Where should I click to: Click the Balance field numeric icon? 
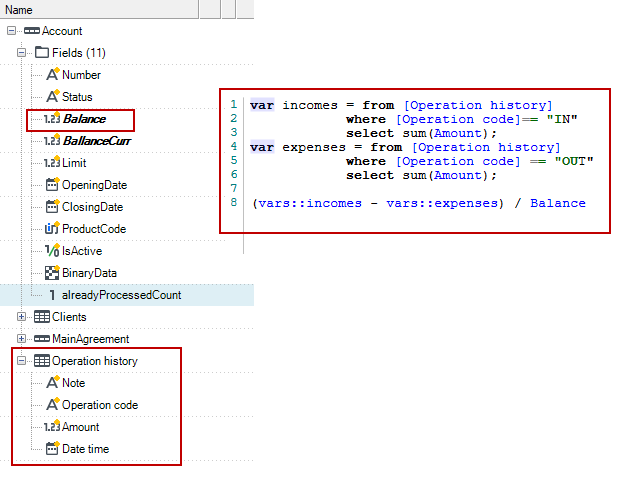(52, 118)
